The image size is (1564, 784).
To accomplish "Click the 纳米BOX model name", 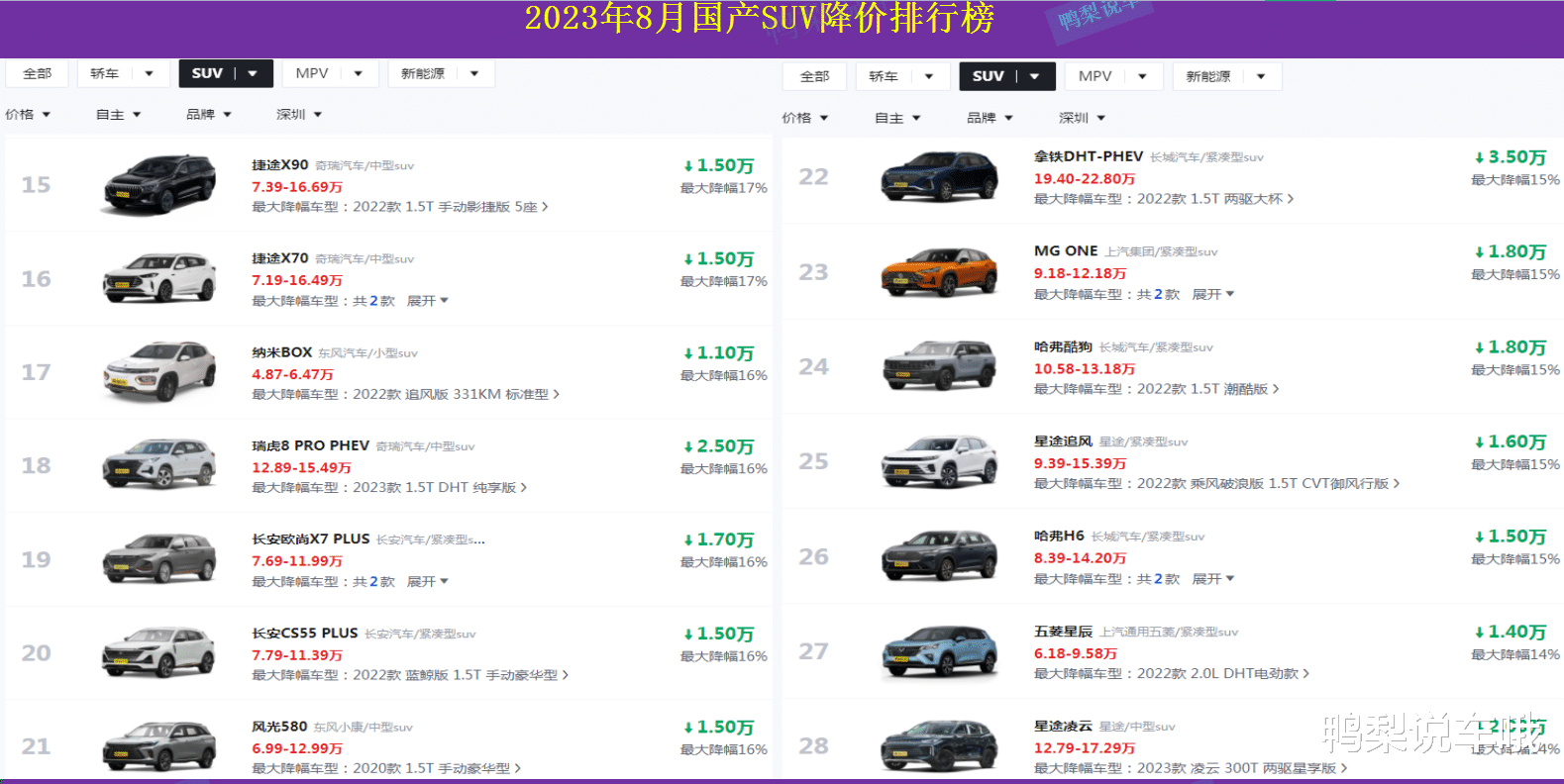I will click(x=281, y=352).
